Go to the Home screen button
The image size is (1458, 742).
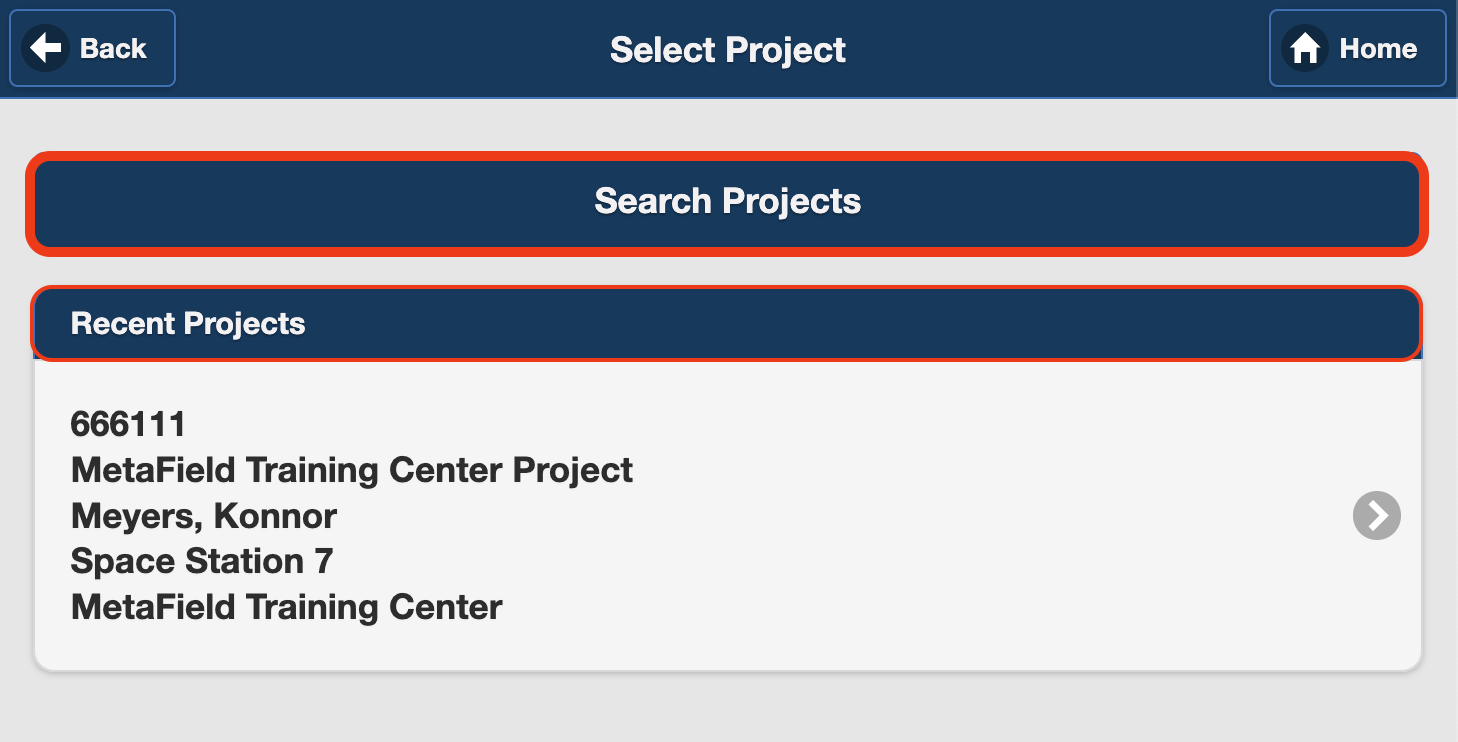coord(1357,48)
